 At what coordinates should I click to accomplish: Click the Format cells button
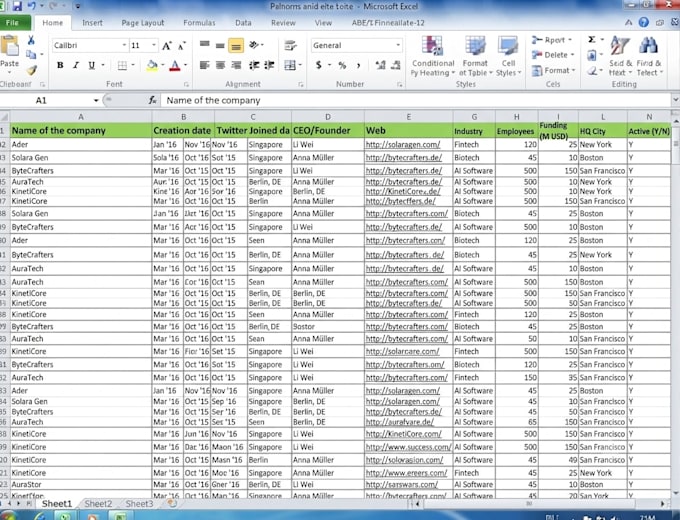pos(553,70)
